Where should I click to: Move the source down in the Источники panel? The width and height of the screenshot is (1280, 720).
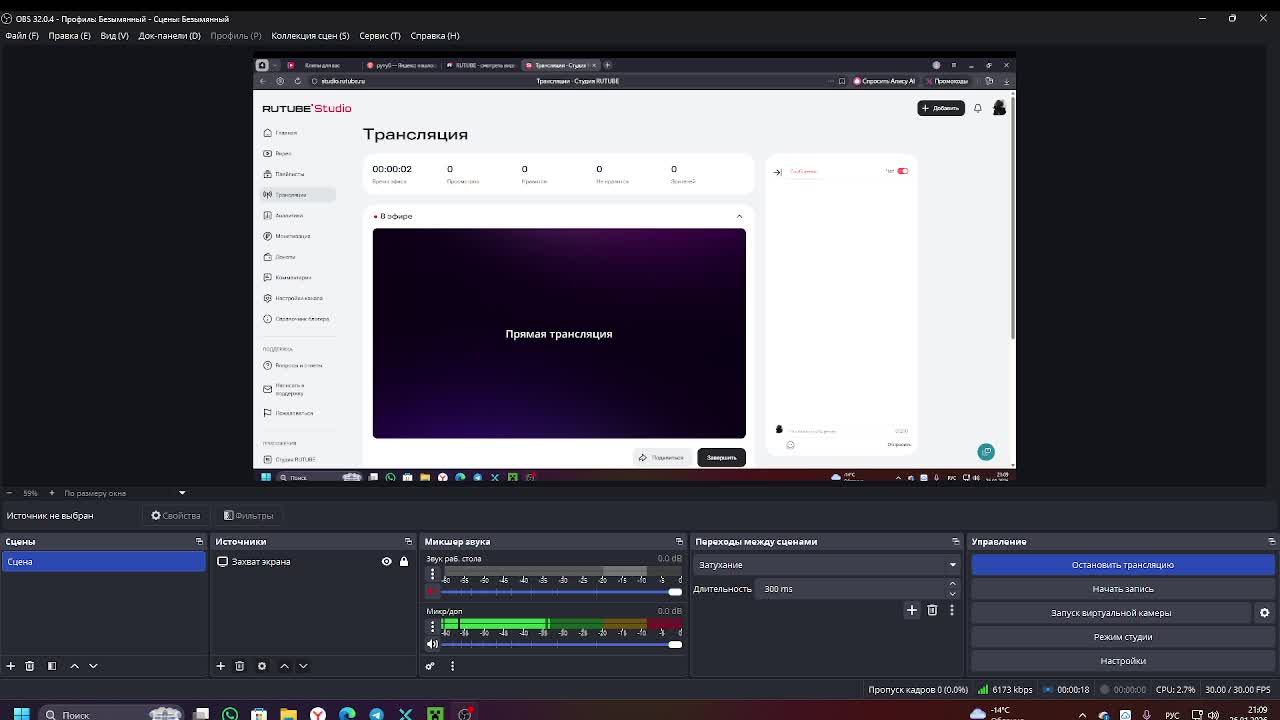(x=303, y=666)
